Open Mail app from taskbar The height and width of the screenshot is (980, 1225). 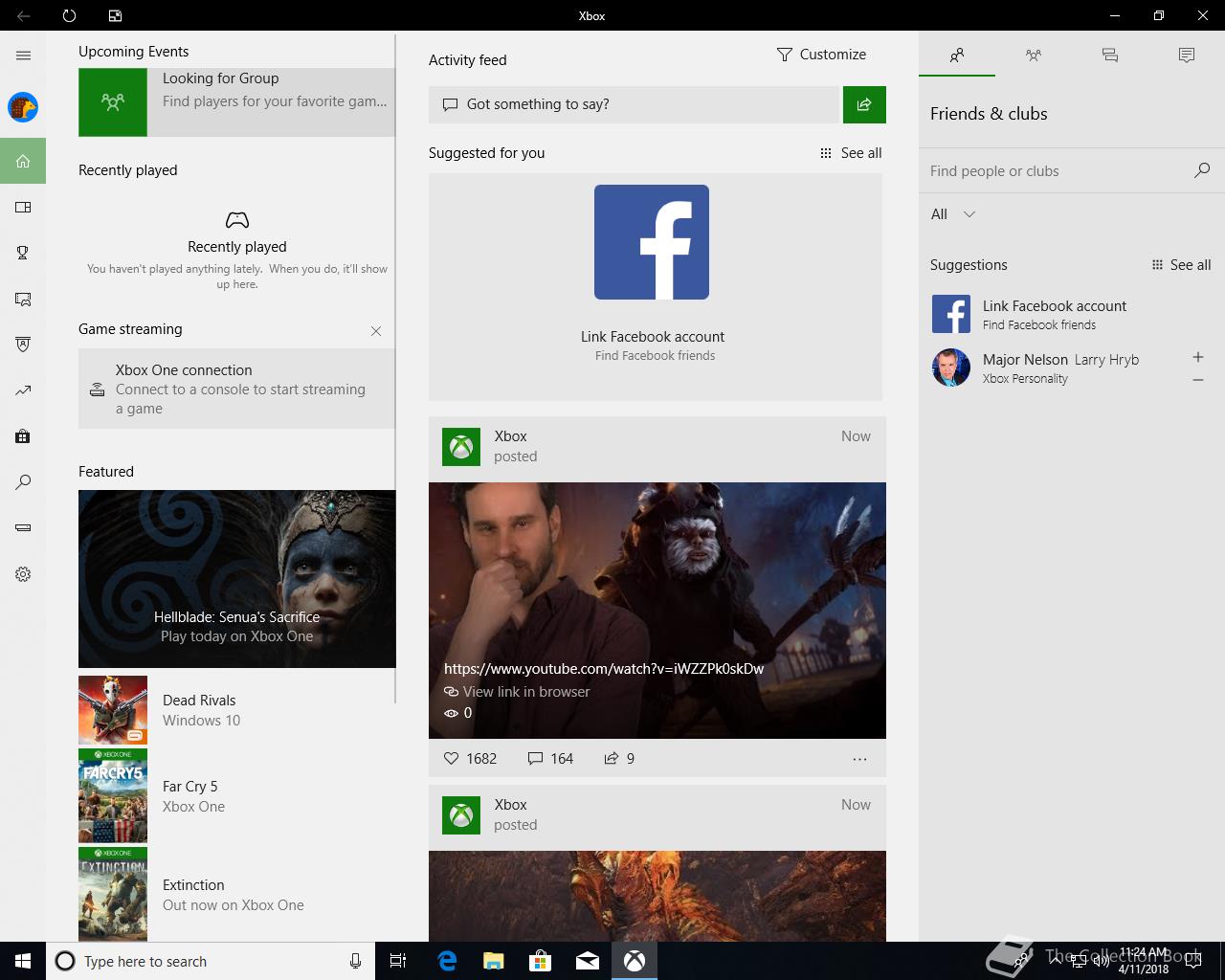(x=588, y=961)
